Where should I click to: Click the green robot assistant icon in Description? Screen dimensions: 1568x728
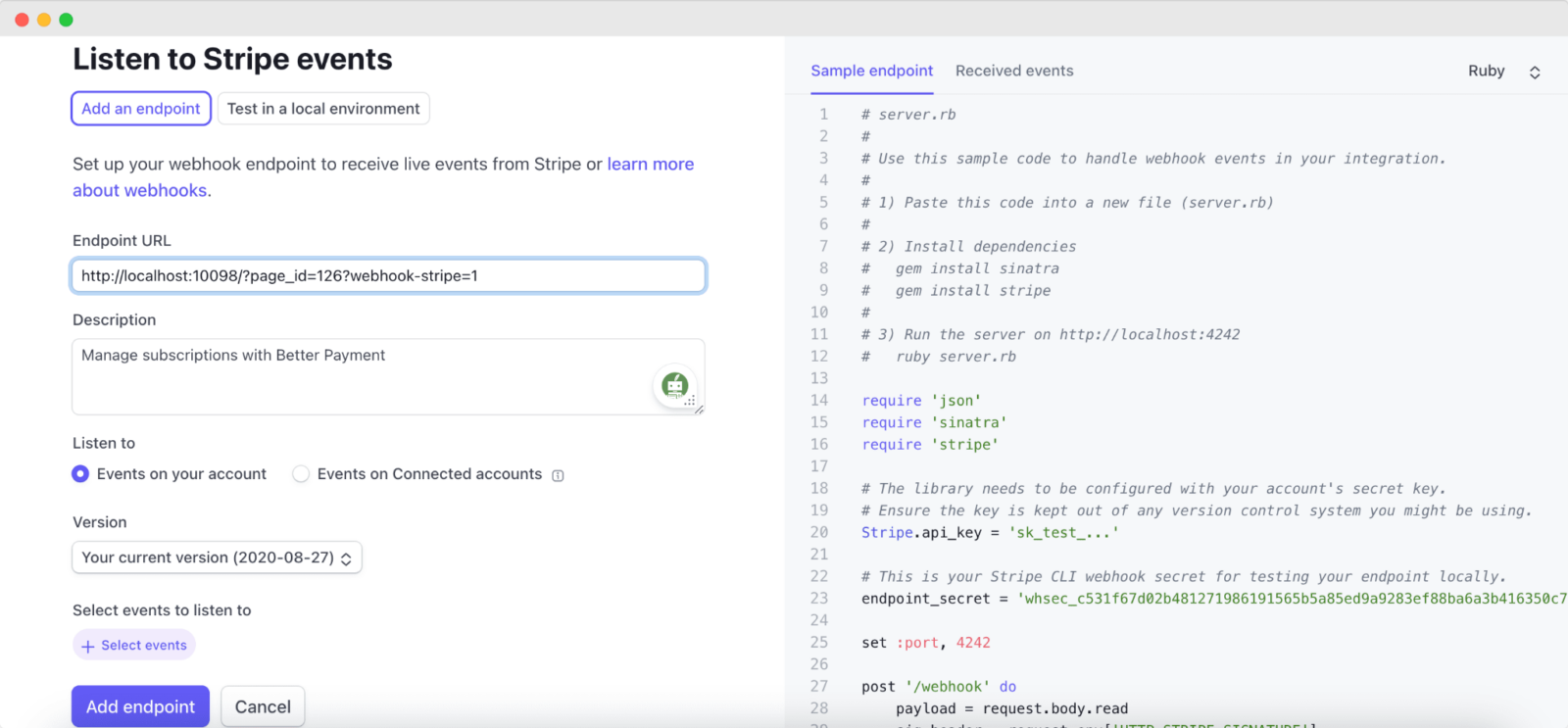click(x=674, y=385)
